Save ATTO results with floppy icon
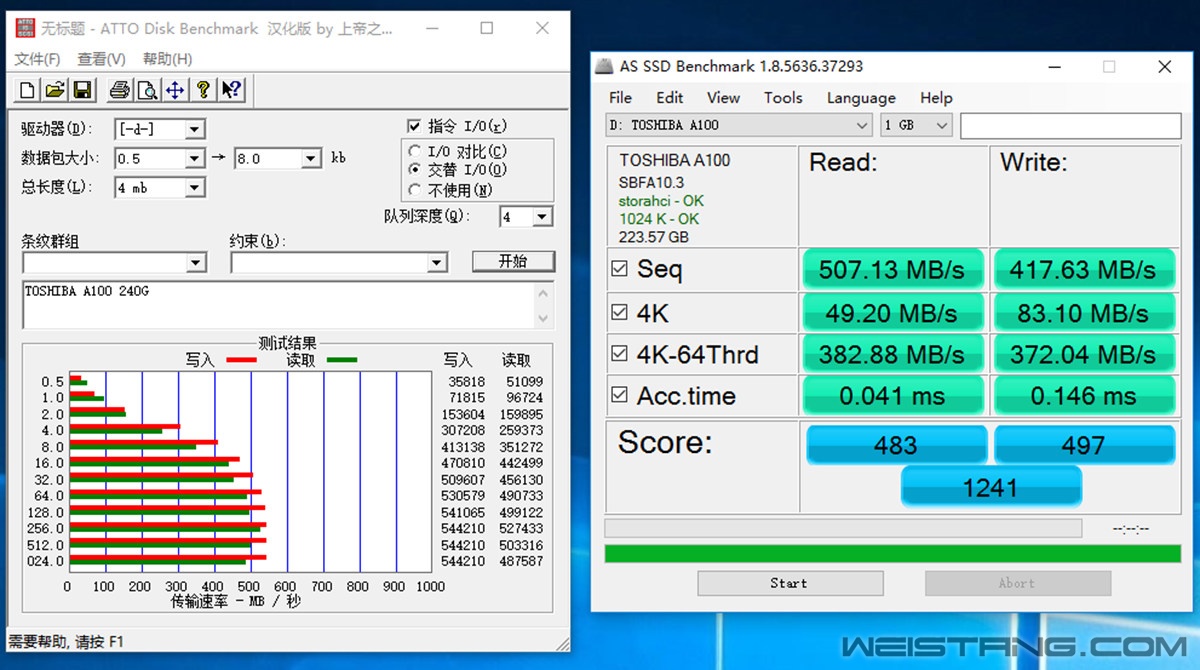 click(x=83, y=90)
